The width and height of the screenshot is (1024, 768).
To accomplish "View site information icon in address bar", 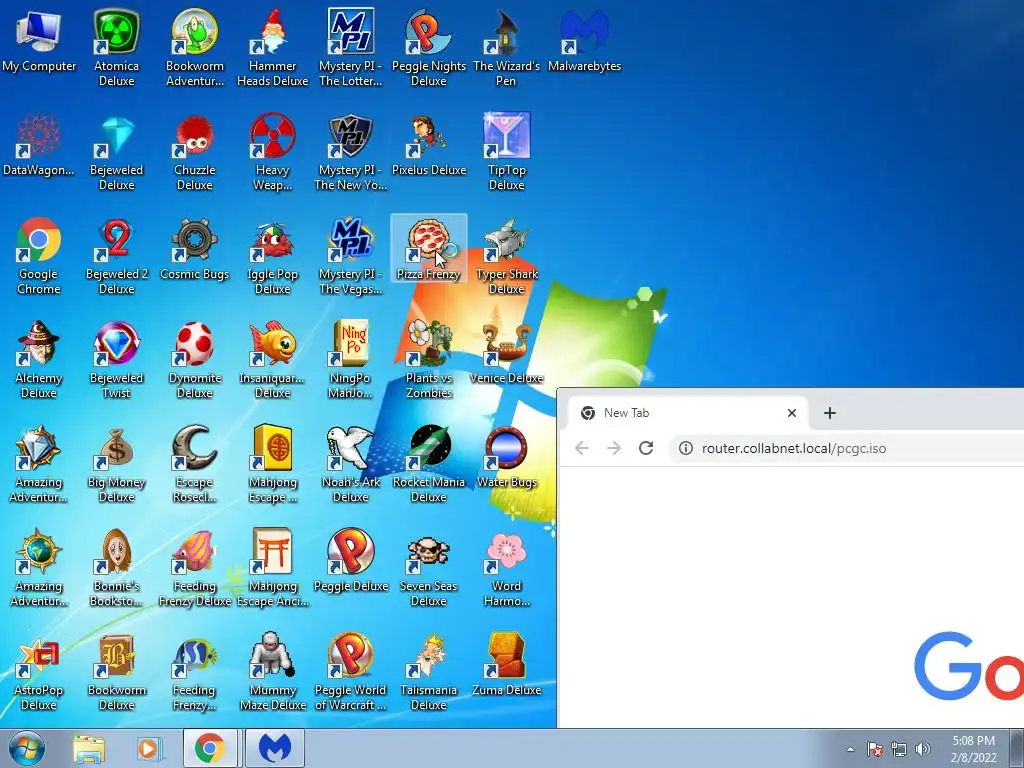I will tap(685, 448).
